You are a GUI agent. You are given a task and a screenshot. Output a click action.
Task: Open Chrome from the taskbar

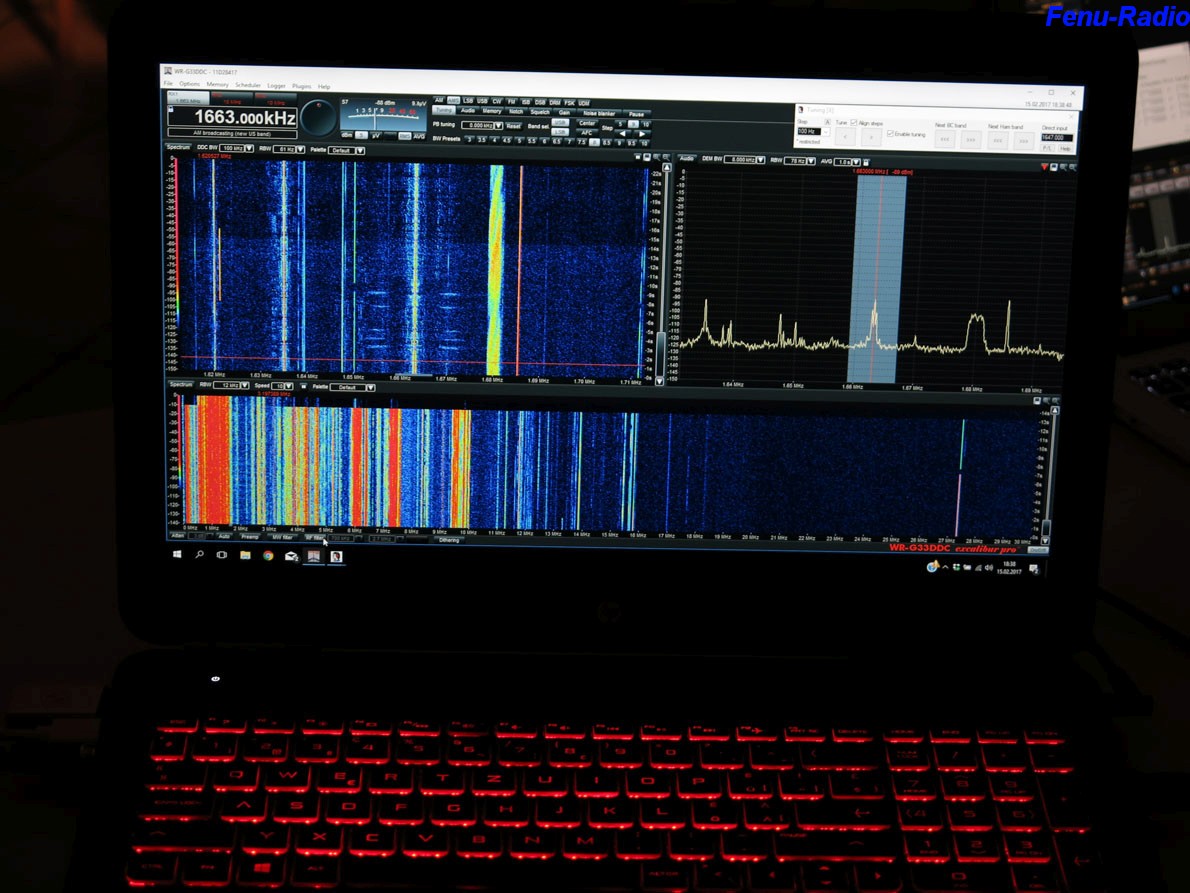pos(268,556)
